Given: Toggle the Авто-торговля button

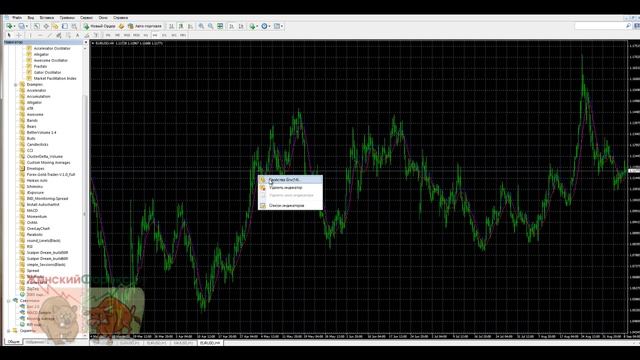Looking at the screenshot, I should (144, 26).
